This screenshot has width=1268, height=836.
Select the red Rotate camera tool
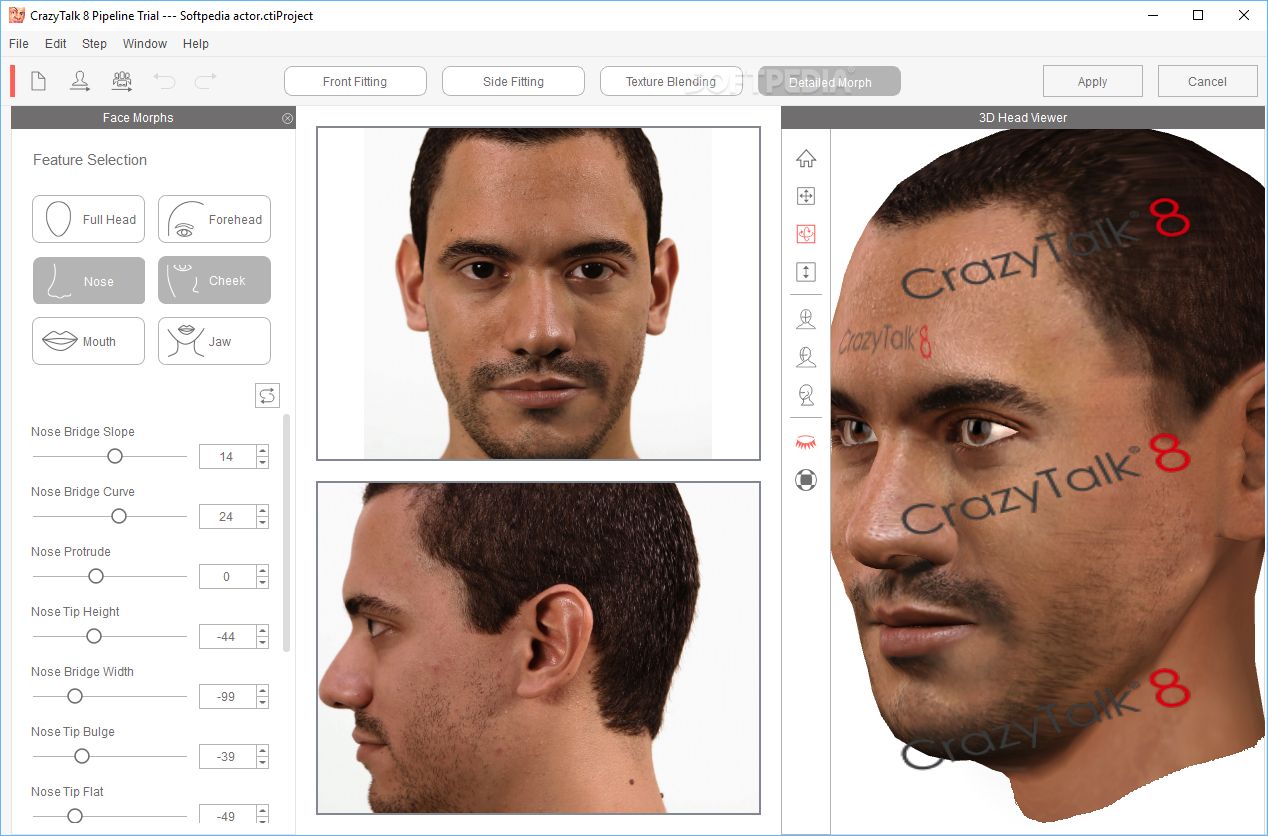806,234
